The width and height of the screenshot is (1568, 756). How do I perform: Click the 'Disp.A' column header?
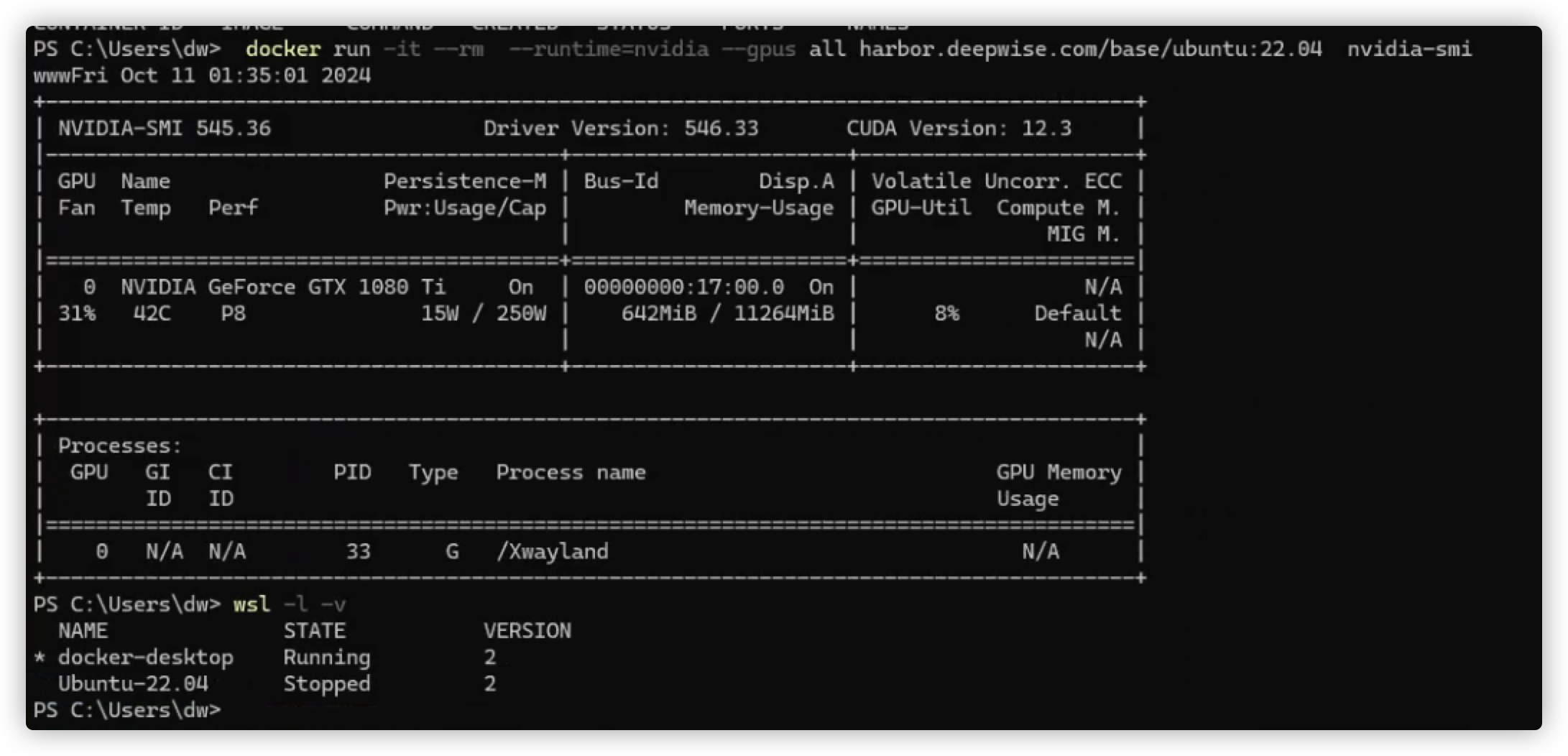(x=796, y=181)
